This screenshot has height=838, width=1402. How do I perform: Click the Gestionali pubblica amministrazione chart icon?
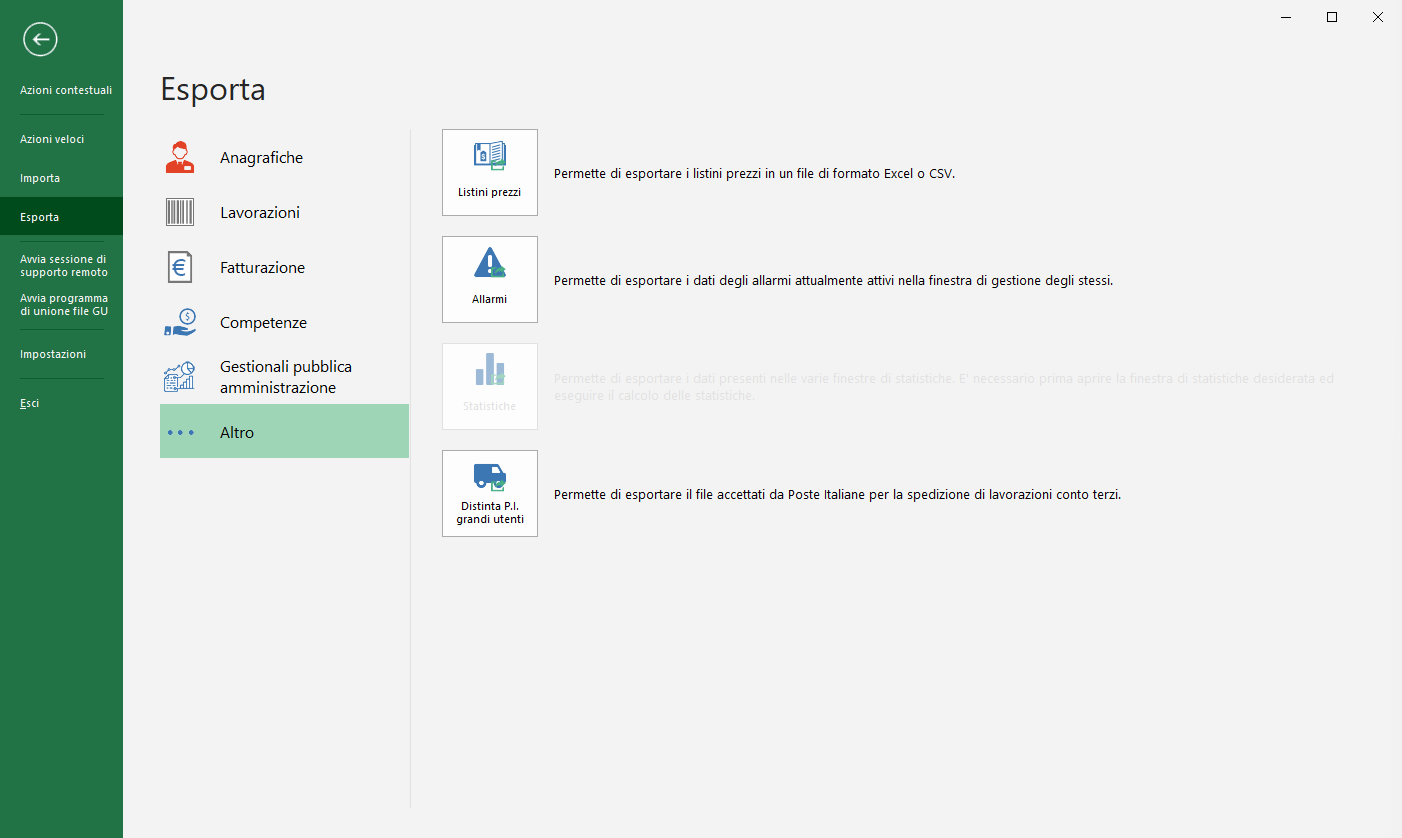(180, 377)
